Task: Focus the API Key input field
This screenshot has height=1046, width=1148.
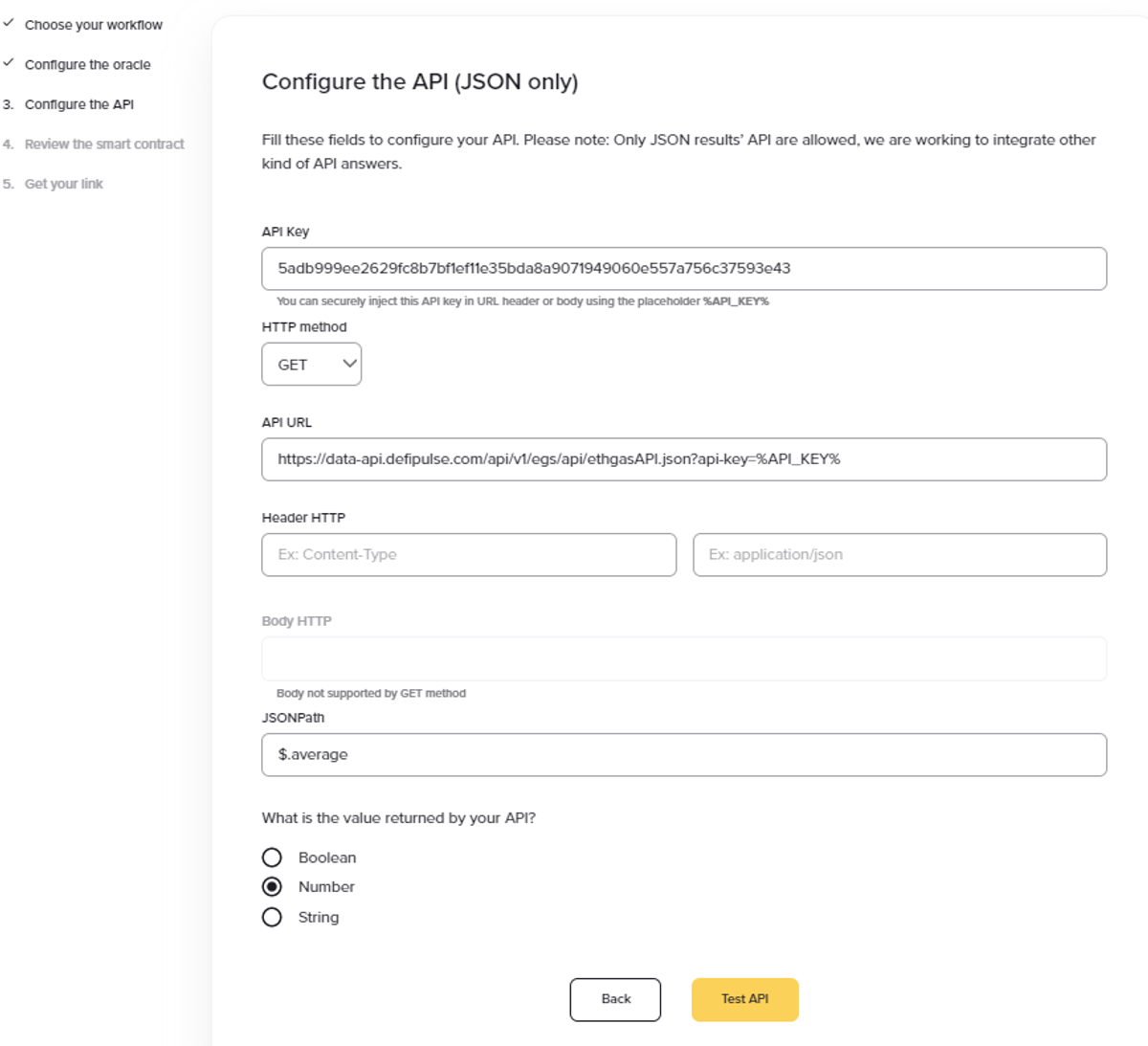Action: pyautogui.click(x=684, y=269)
